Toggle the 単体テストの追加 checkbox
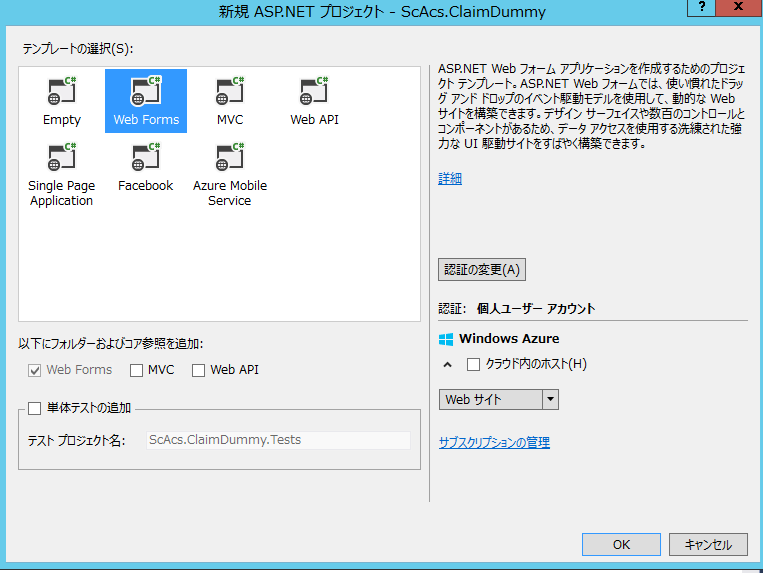 tap(35, 408)
